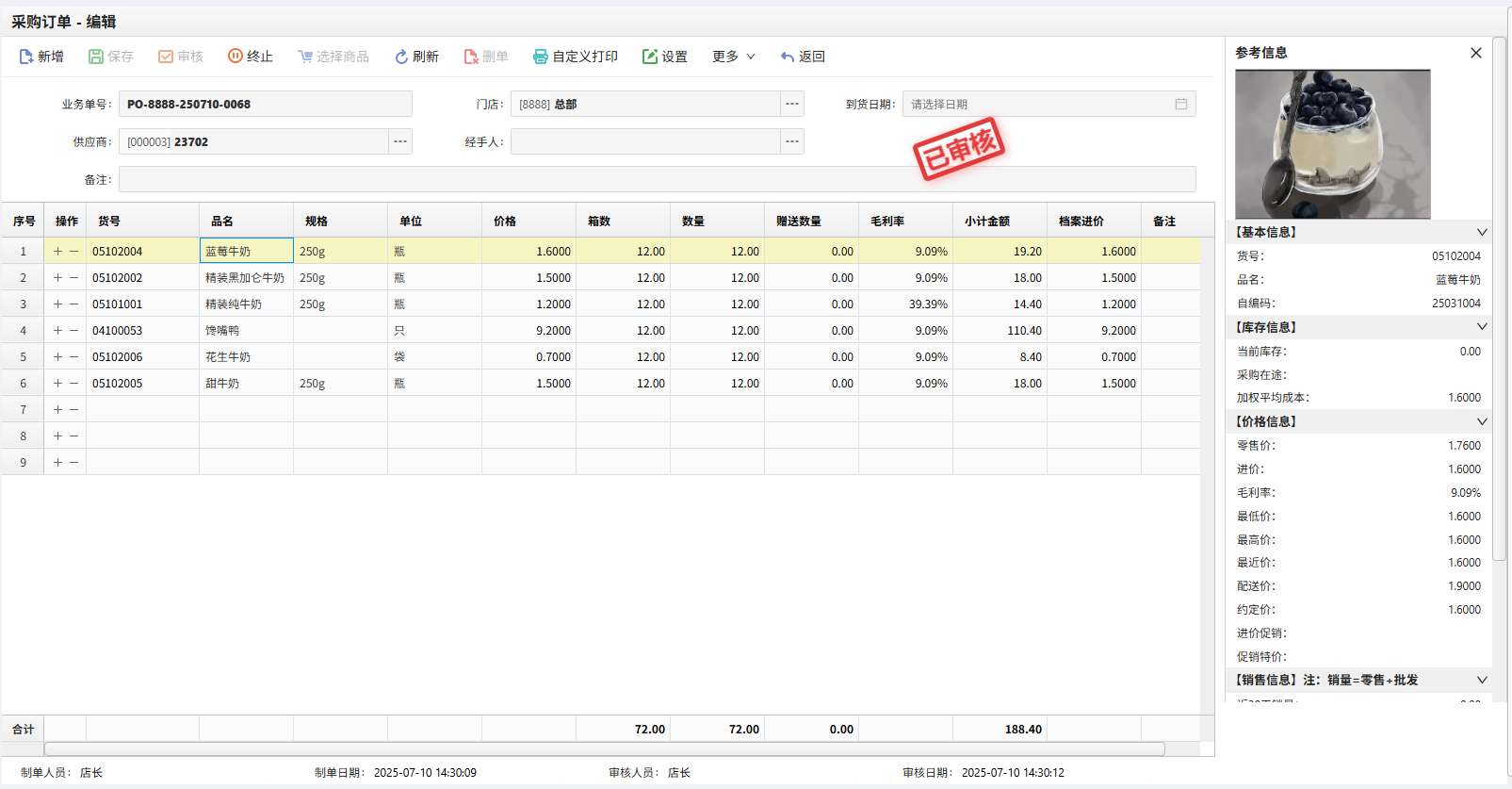The image size is (1512, 789).
Task: Close the 参考信息 panel
Action: [1476, 53]
